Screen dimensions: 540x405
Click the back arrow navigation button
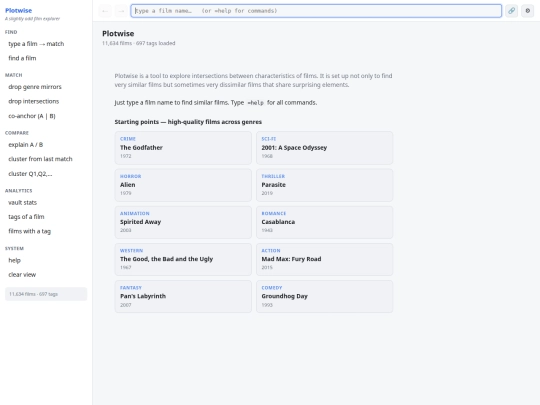coord(105,11)
